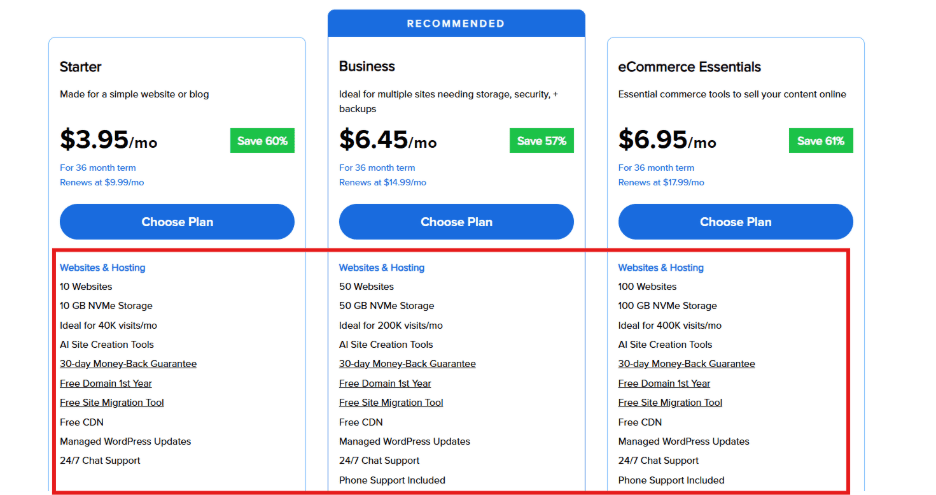Open Business Free Site Migration Tool link
The image size is (936, 495).
pos(391,402)
